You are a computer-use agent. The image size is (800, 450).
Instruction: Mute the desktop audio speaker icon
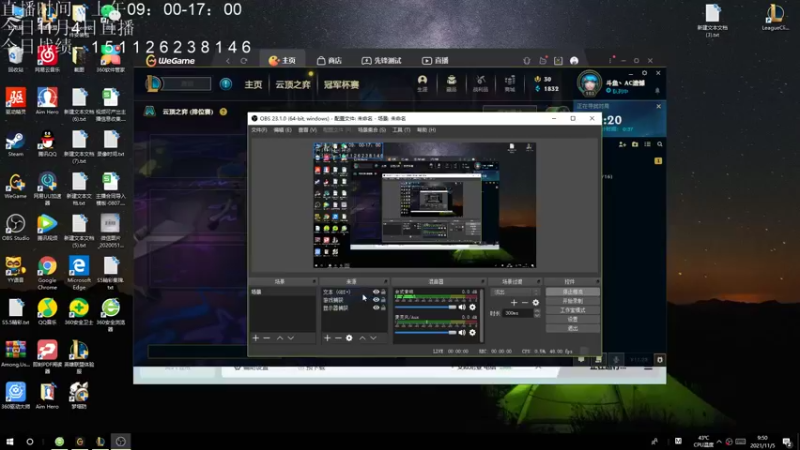click(x=462, y=307)
